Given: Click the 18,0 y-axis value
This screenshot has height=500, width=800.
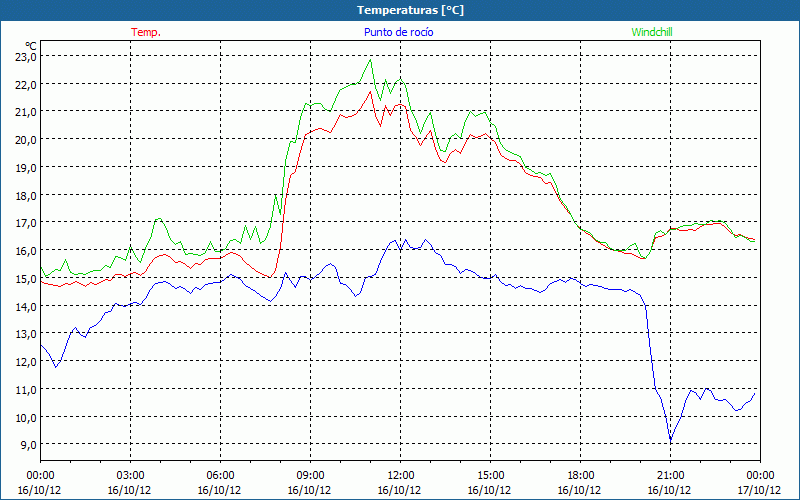Looking at the screenshot, I should pyautogui.click(x=26, y=195).
